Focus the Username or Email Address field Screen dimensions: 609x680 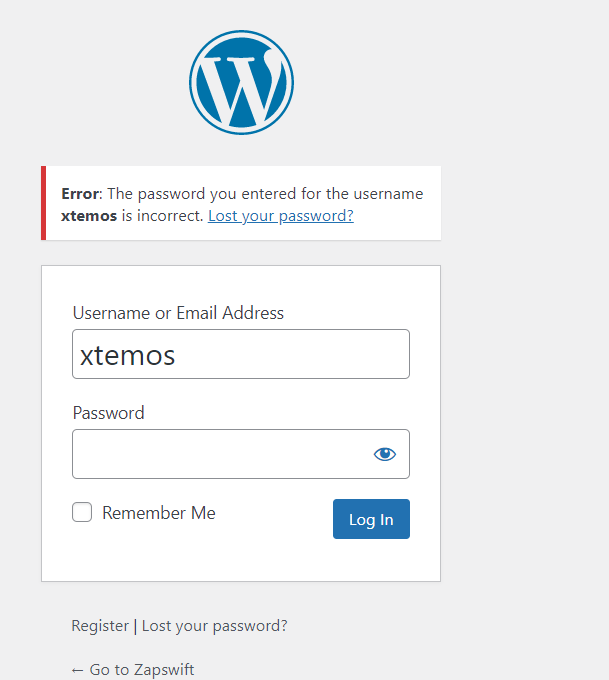(240, 354)
